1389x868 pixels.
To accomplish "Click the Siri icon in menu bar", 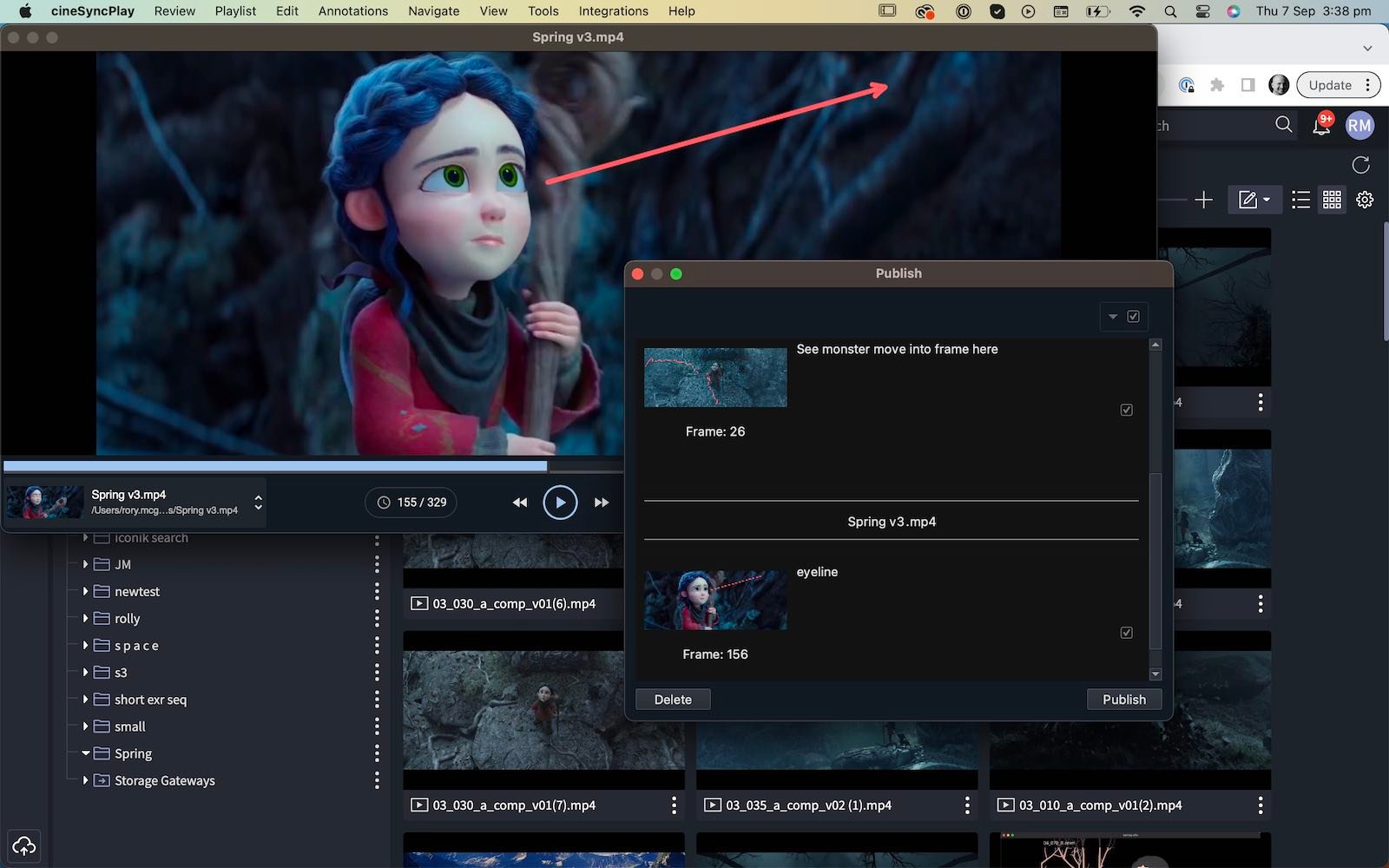I will pos(1234,11).
